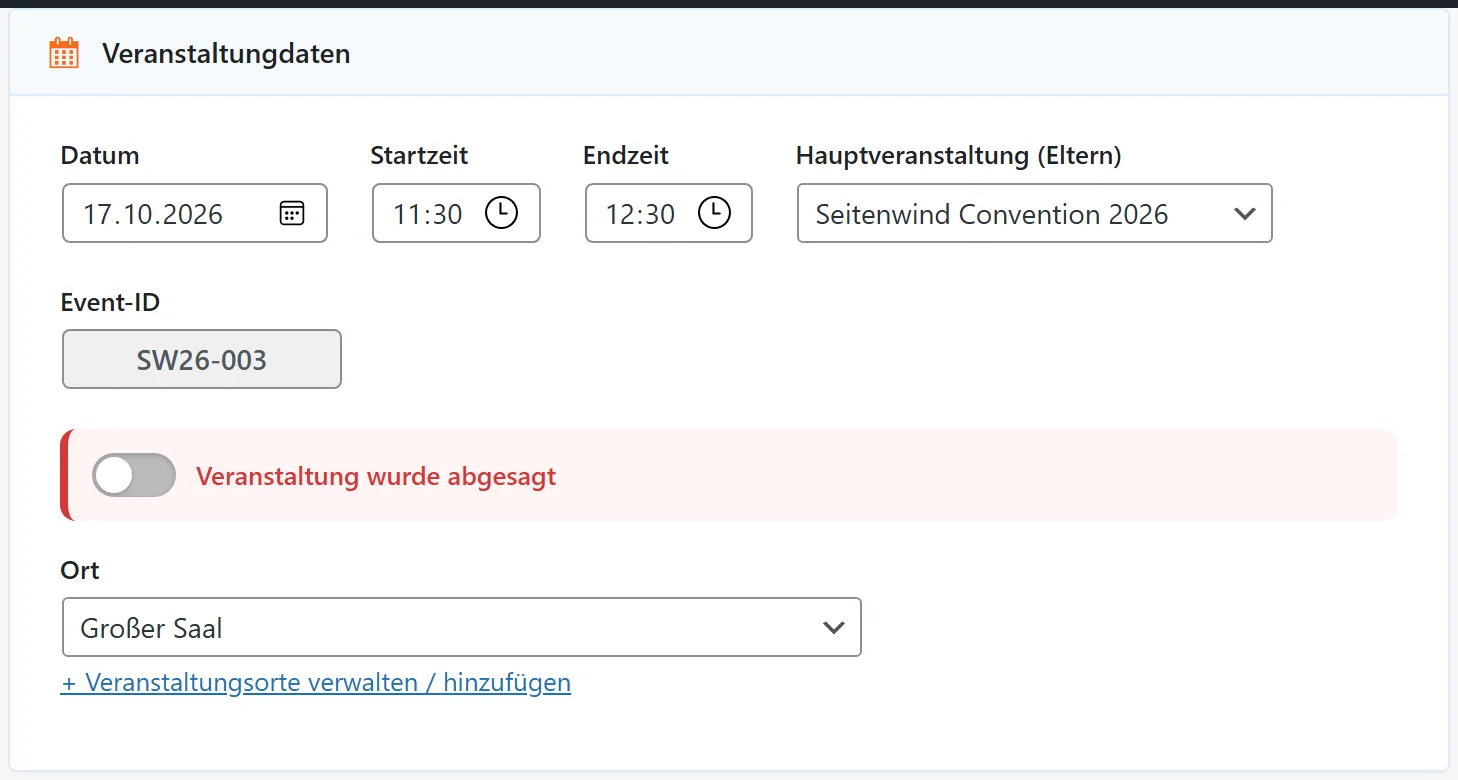
Task: Click the Startzeit value 11:30
Action: click(428, 214)
